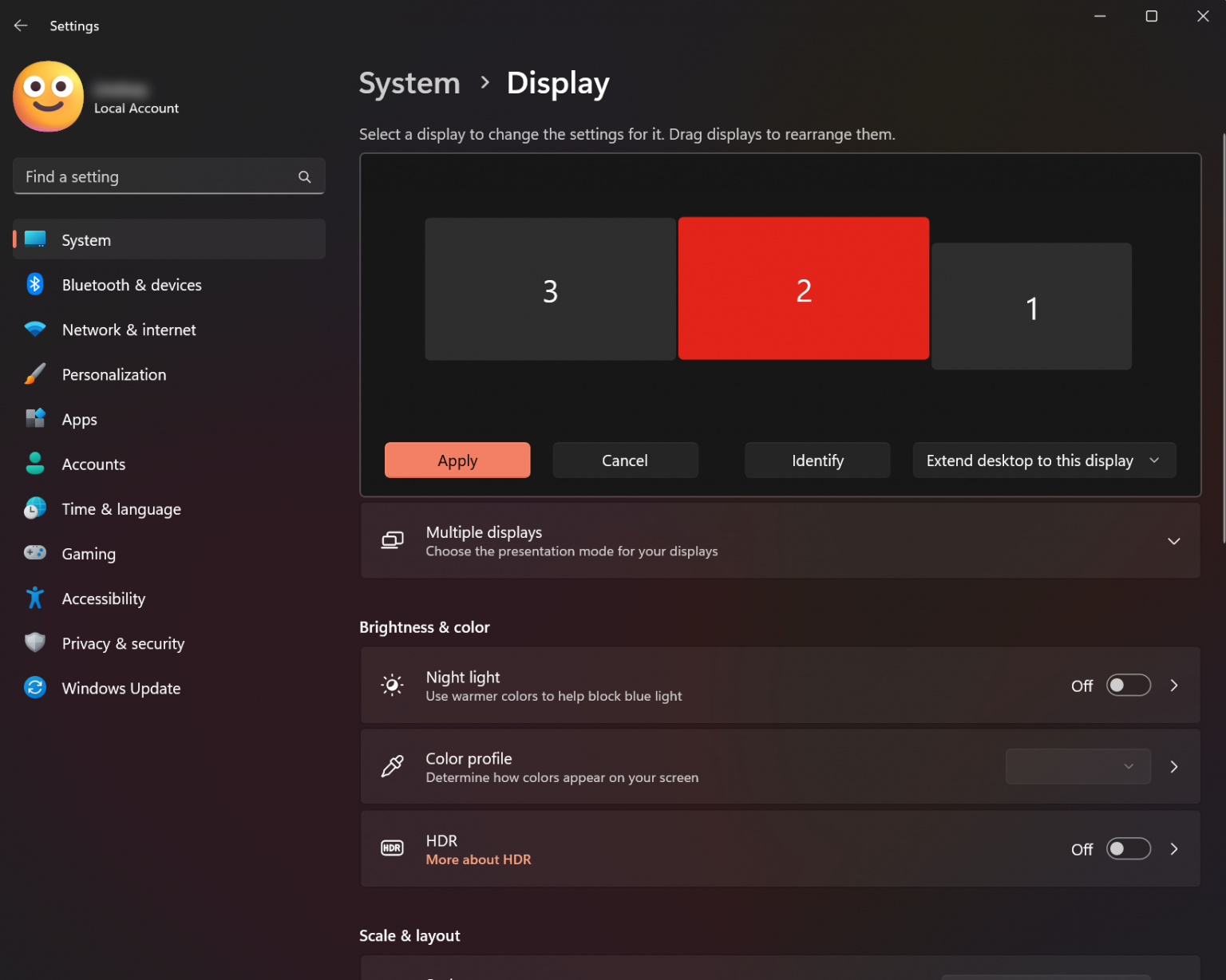Open Night light settings chevron

[x=1174, y=686]
